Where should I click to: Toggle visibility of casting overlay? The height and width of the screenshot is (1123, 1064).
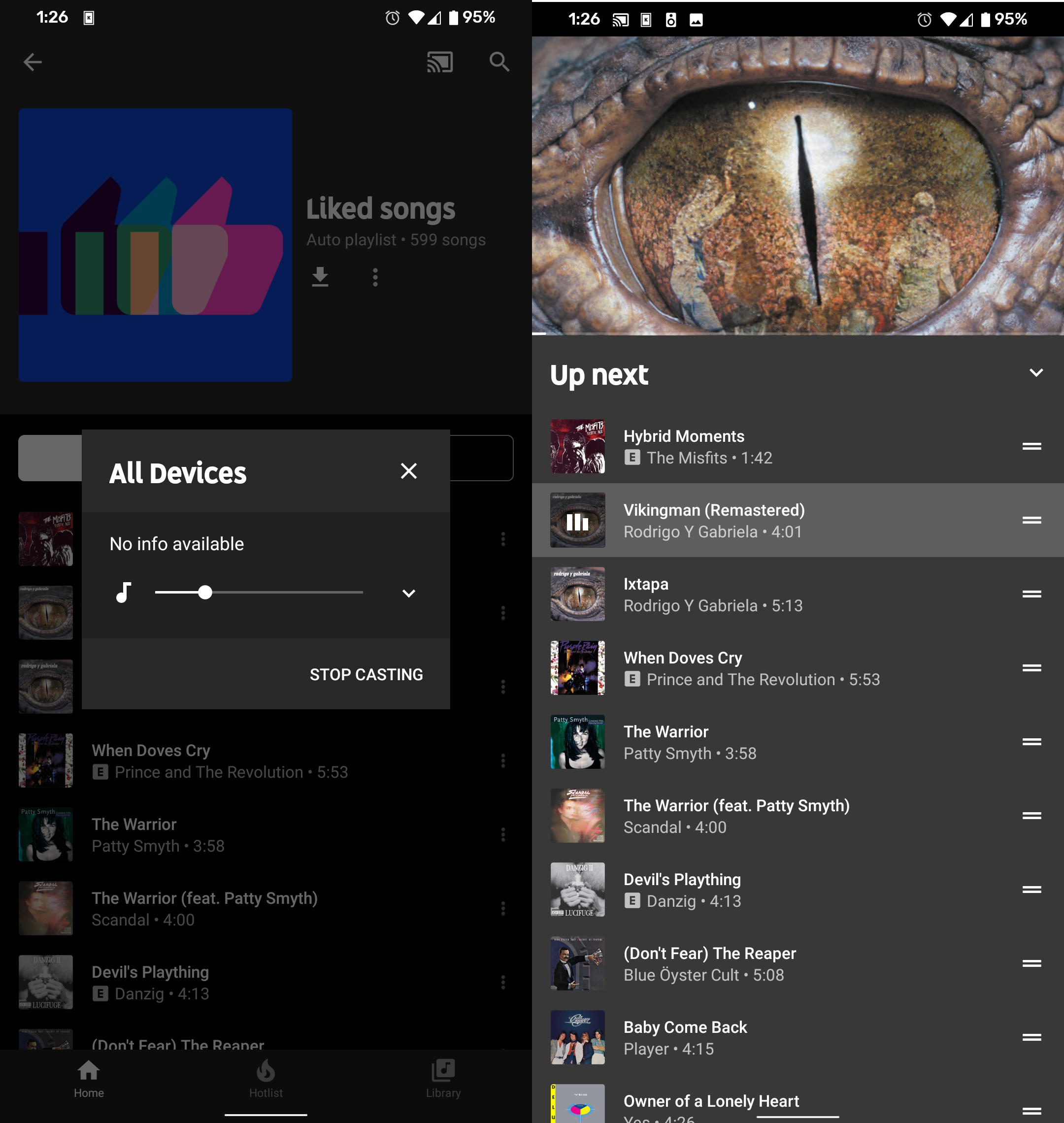409,471
